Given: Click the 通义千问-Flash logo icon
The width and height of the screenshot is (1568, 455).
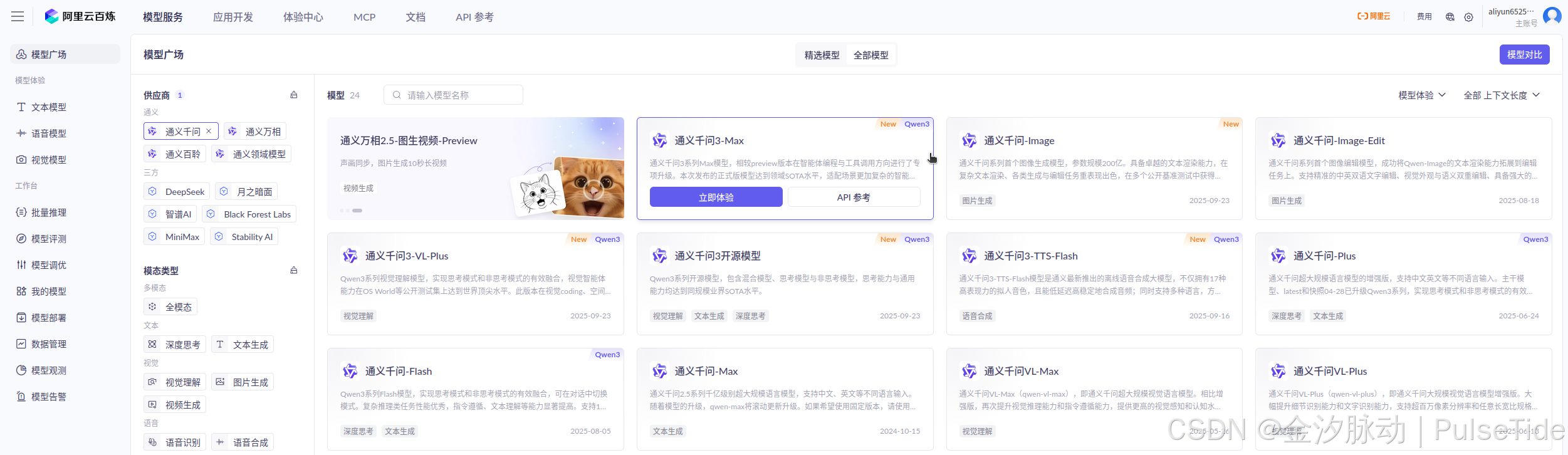Looking at the screenshot, I should pyautogui.click(x=350, y=371).
